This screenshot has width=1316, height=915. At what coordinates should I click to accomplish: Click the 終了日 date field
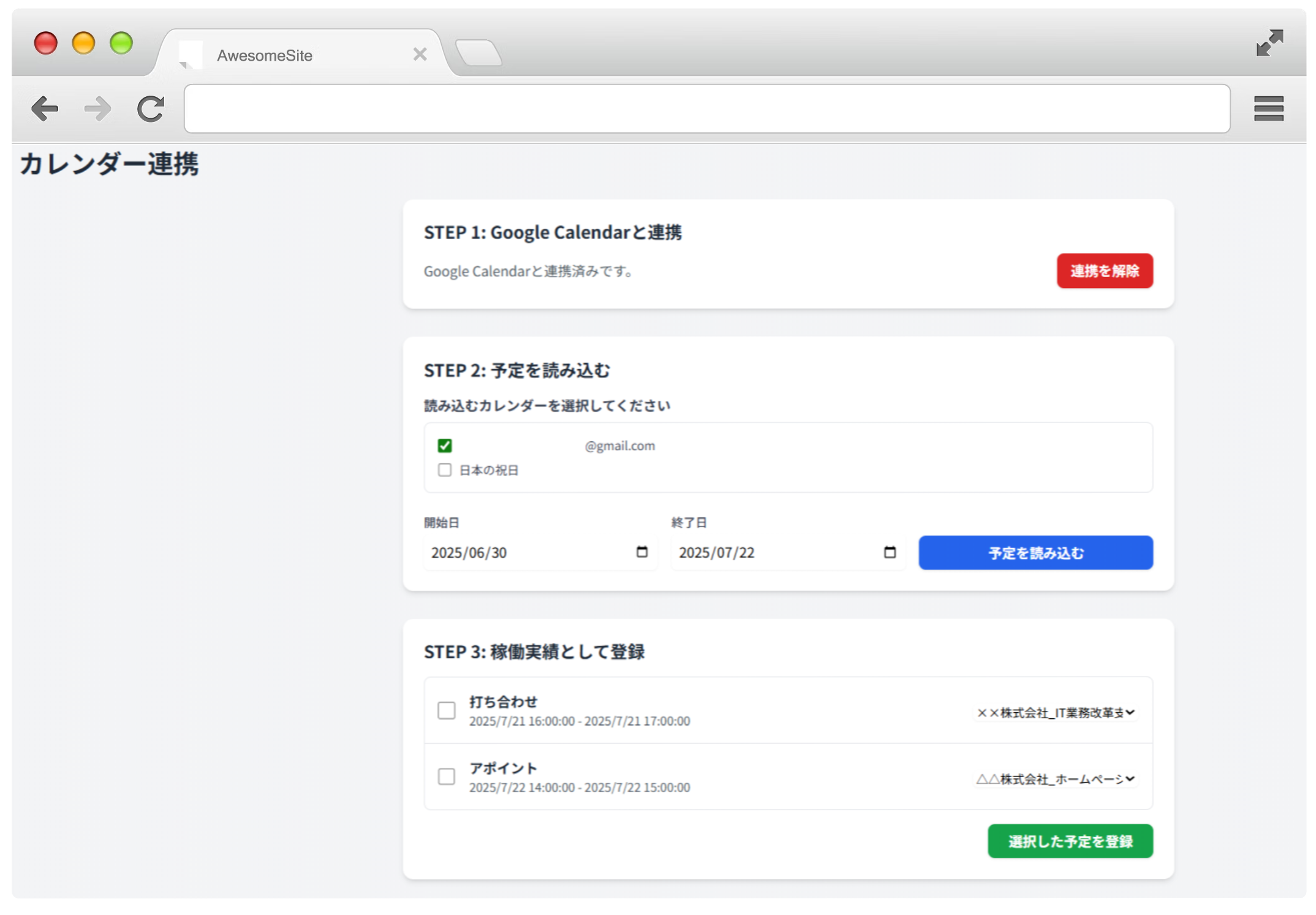(x=788, y=552)
